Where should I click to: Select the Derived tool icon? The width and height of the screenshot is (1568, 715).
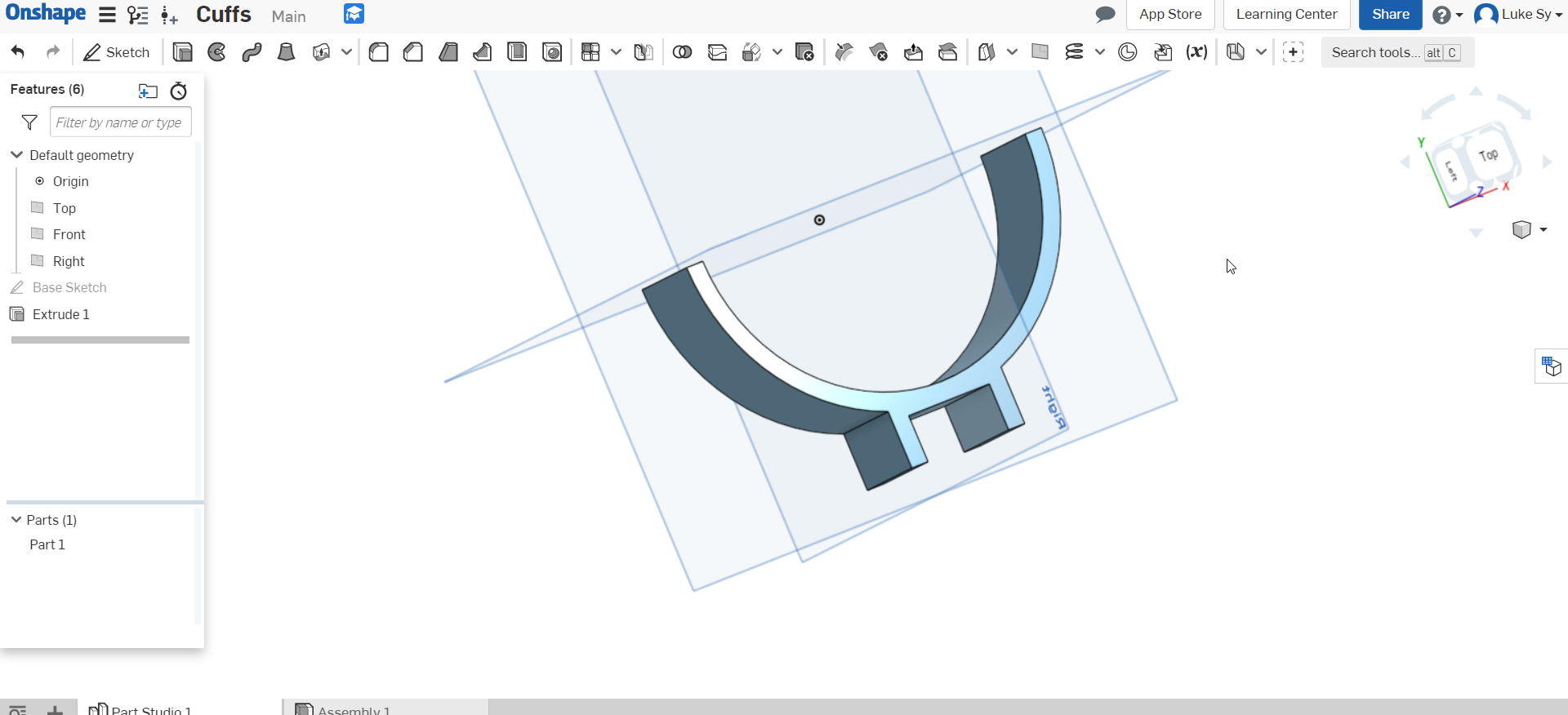tap(1163, 52)
